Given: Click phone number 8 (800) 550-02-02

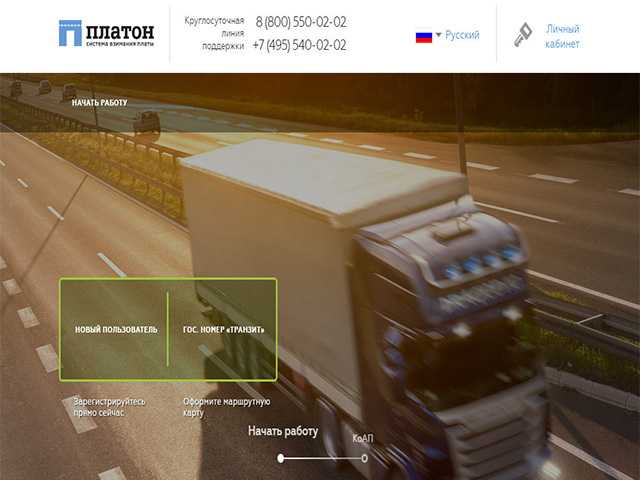Looking at the screenshot, I should click(x=301, y=22).
